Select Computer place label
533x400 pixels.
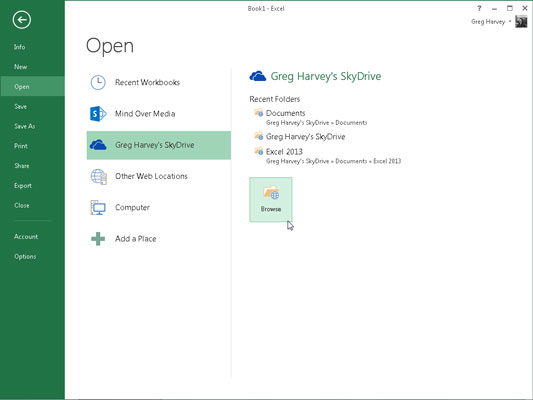pyautogui.click(x=132, y=207)
